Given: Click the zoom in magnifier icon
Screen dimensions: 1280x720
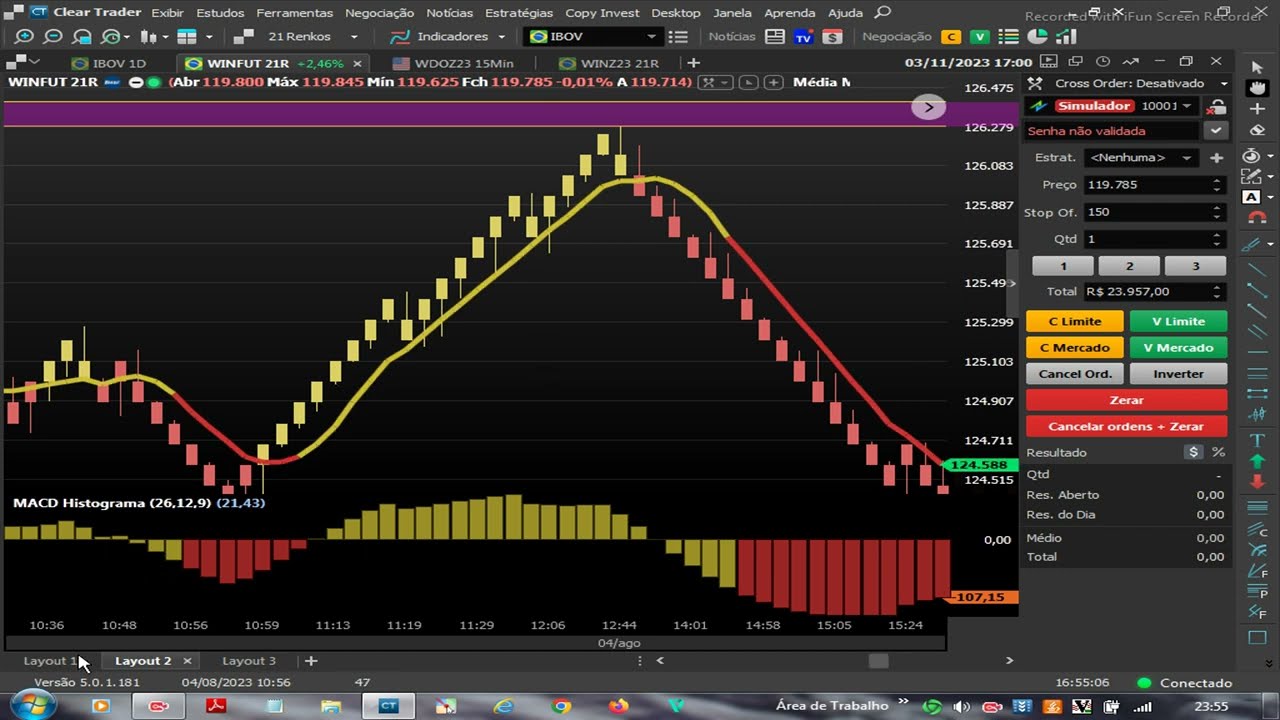Looking at the screenshot, I should (24, 36).
